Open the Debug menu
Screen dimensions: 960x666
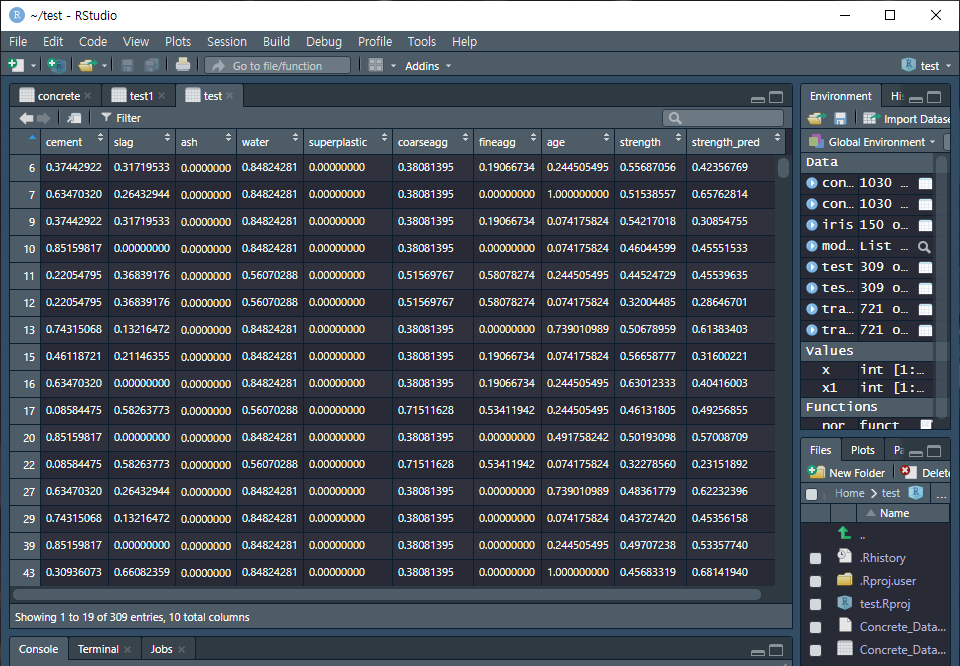(324, 42)
